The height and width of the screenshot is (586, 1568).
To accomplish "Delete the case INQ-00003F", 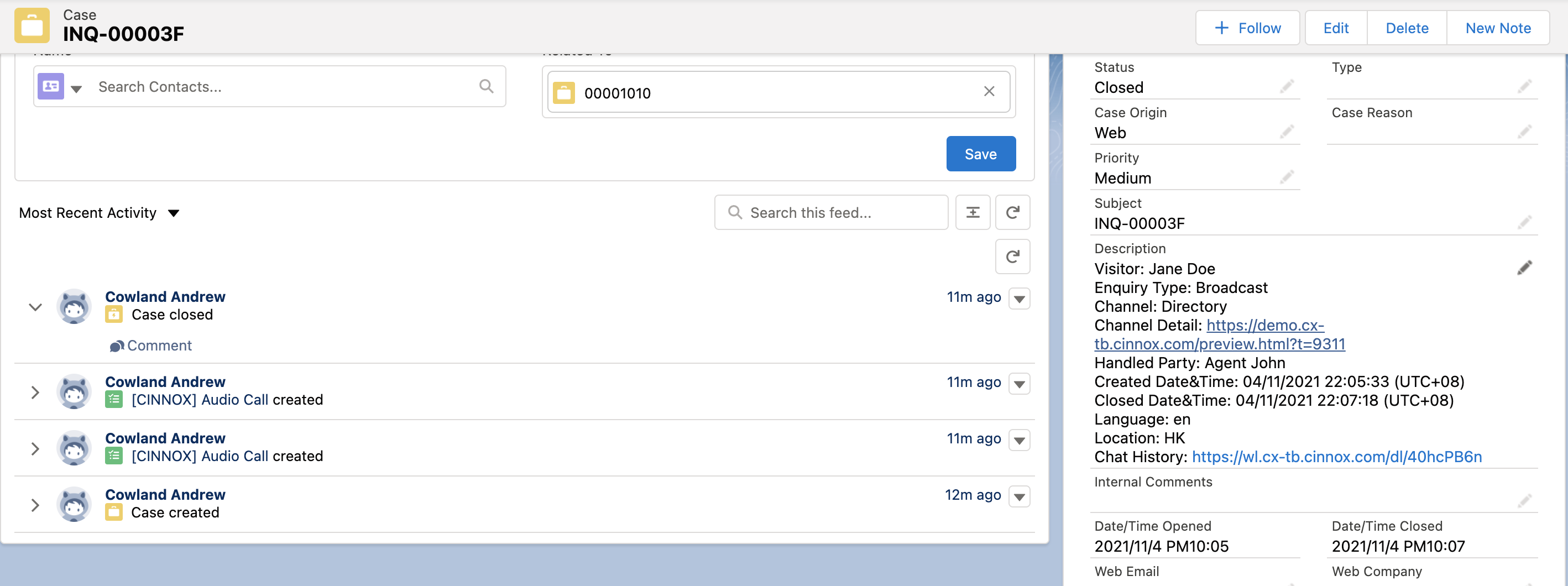I will pos(1407,28).
